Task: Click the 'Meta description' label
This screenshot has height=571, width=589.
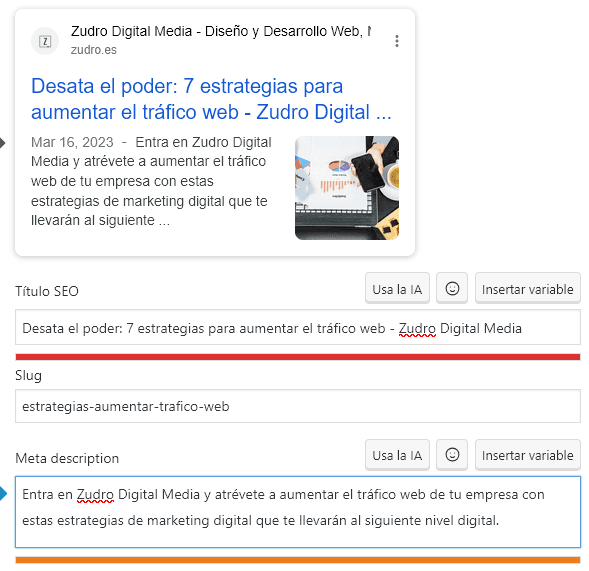Action: coord(67,458)
